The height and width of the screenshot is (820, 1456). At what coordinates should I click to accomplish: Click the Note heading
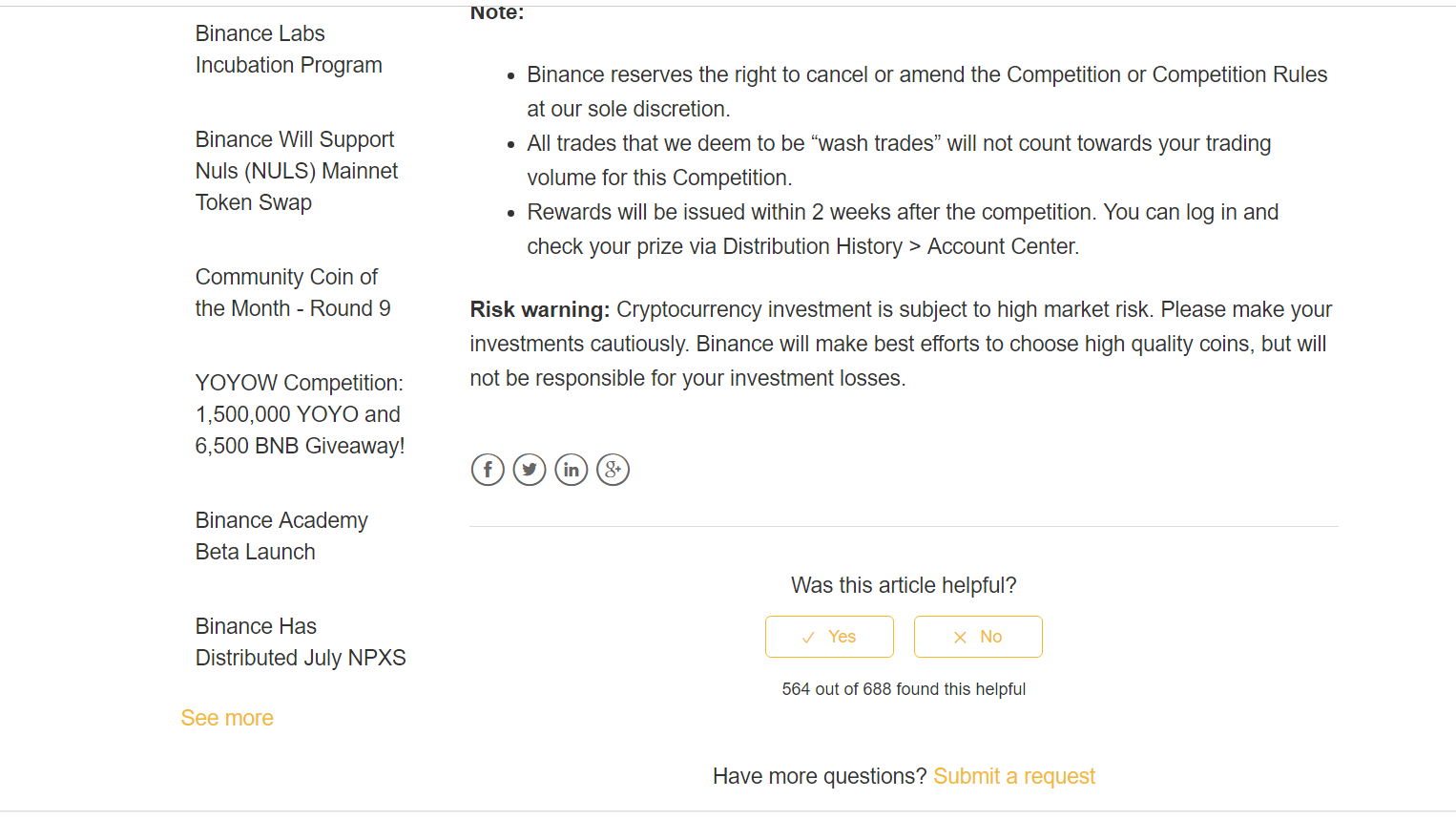coord(496,11)
